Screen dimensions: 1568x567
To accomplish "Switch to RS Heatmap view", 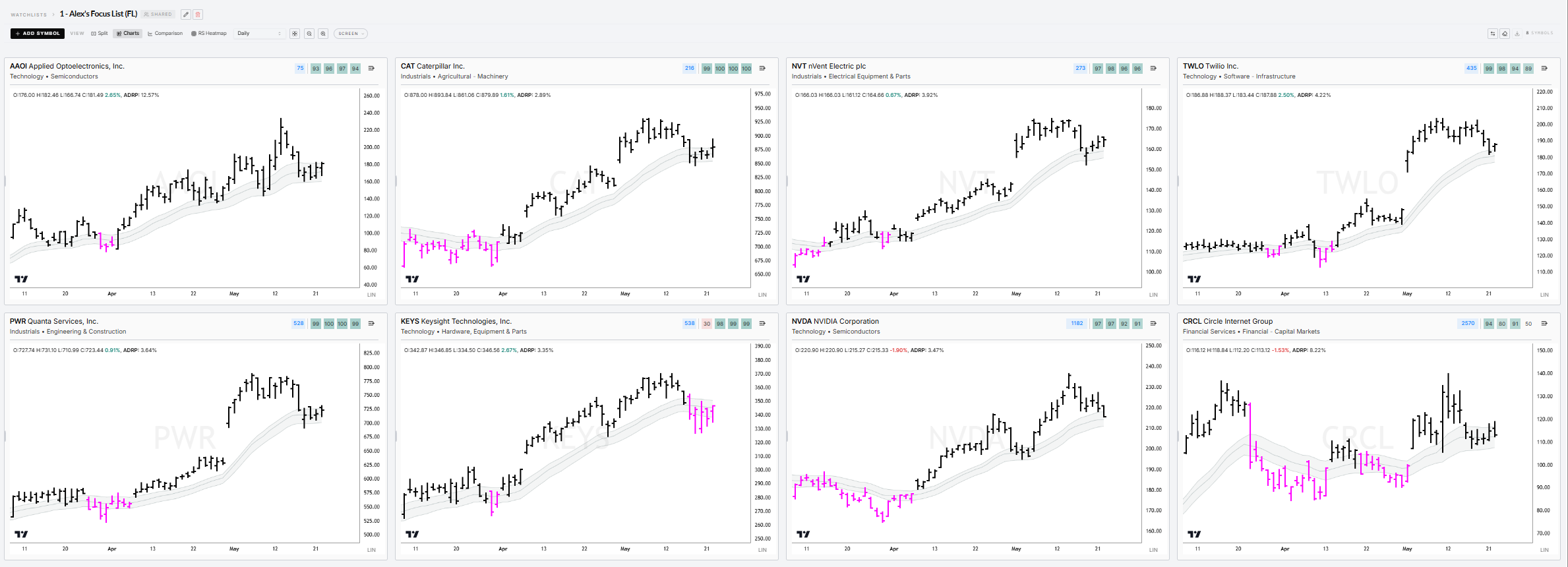I will (209, 34).
